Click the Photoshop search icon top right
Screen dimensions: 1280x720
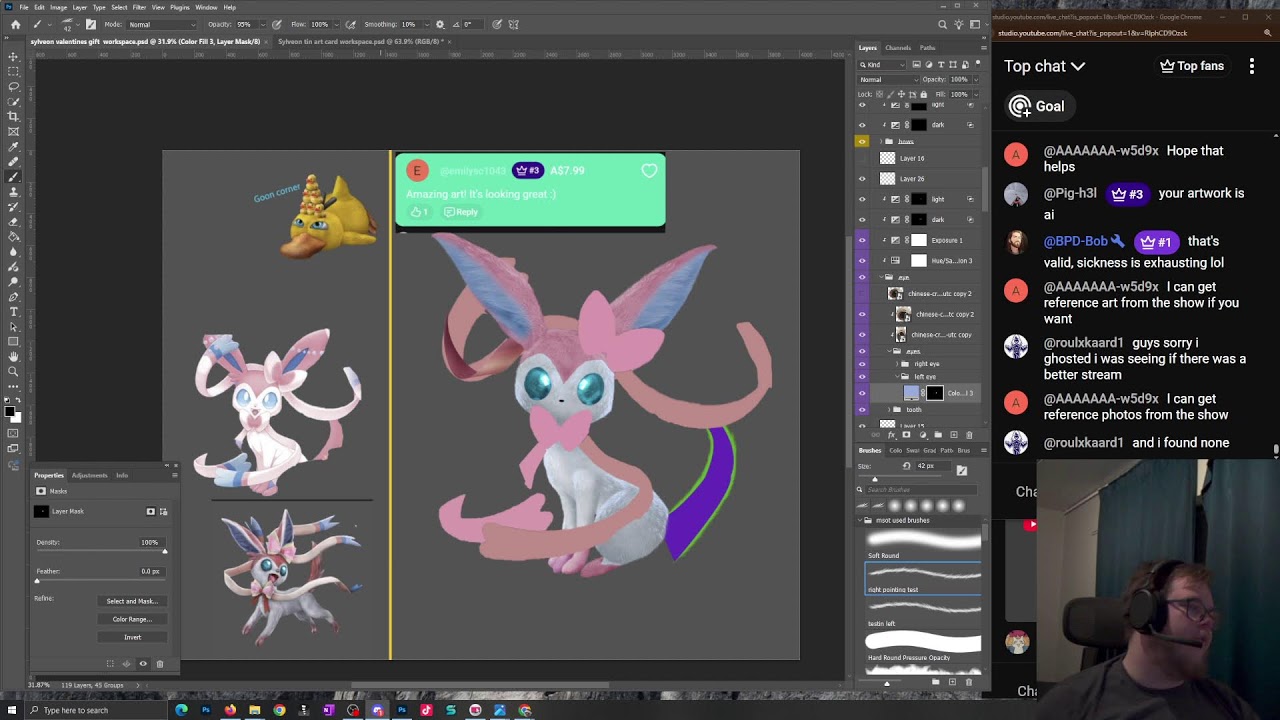click(942, 24)
